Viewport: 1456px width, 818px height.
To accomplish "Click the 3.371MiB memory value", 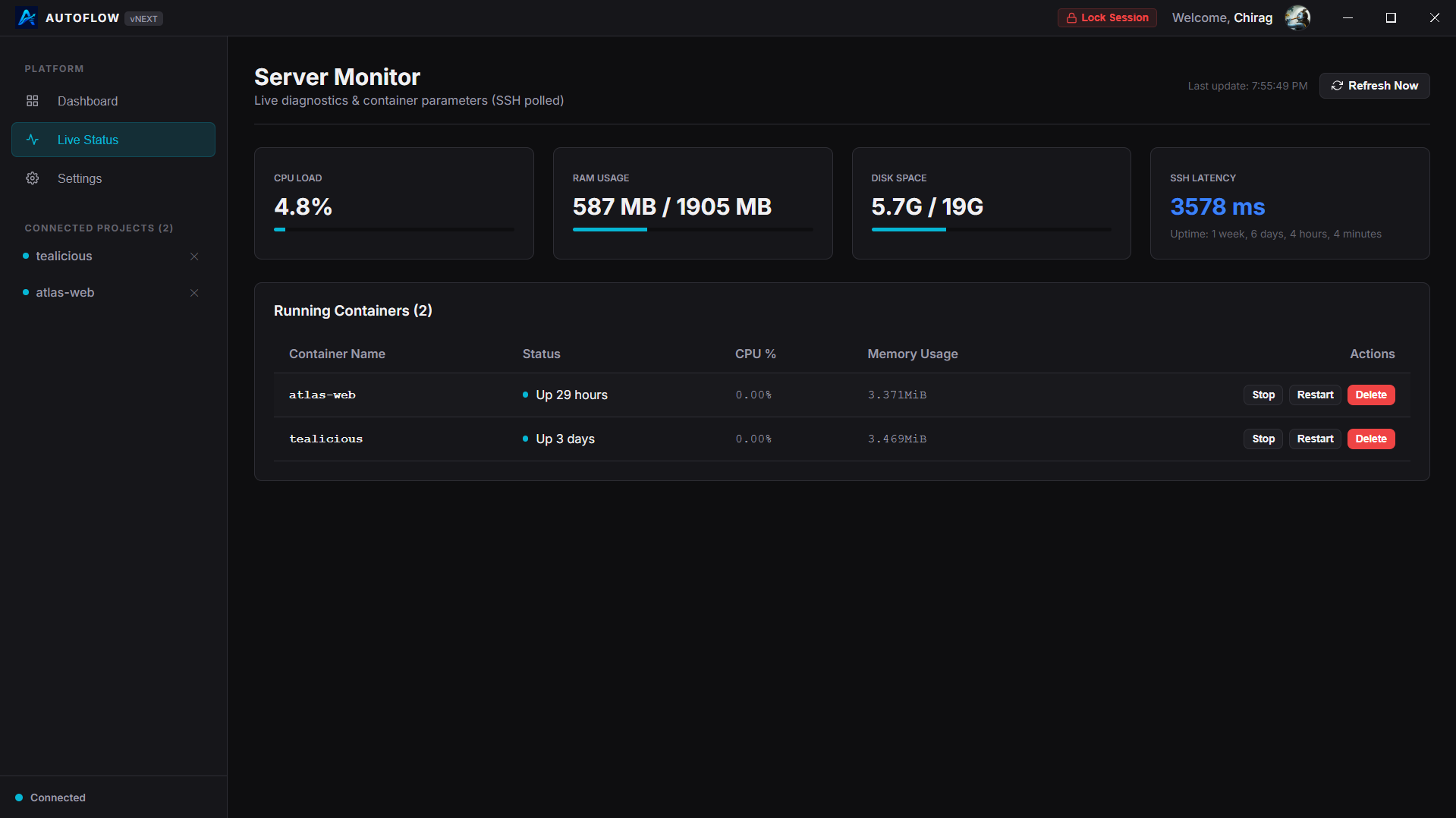I will [897, 395].
